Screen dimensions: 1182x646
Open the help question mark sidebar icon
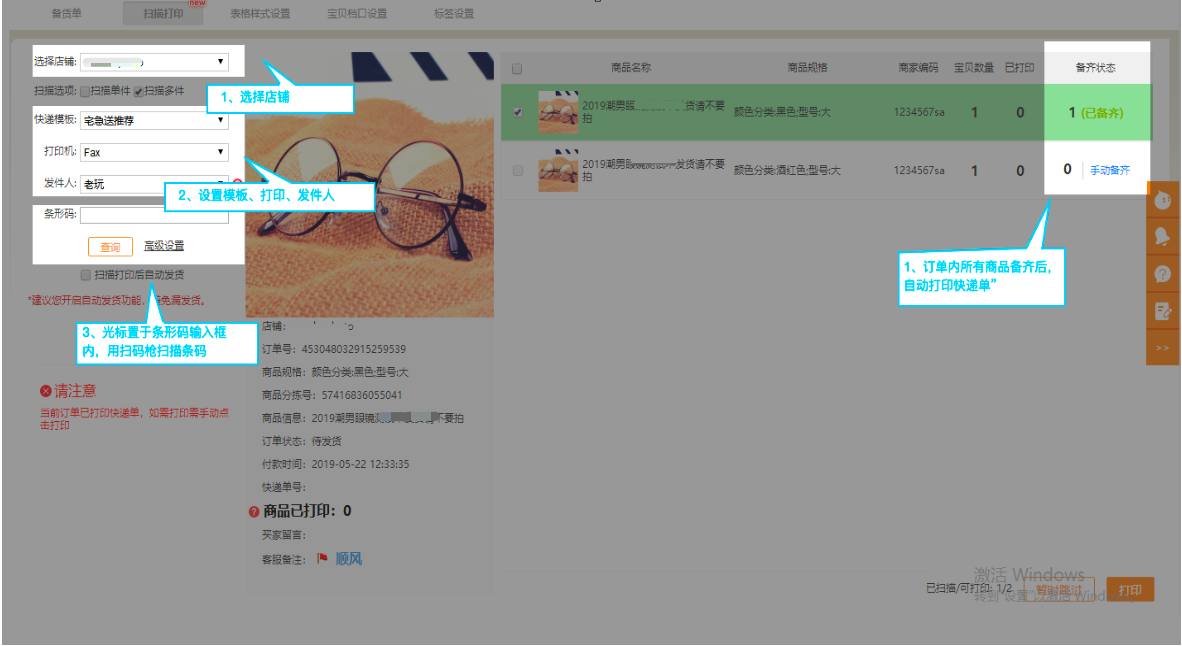point(1163,273)
